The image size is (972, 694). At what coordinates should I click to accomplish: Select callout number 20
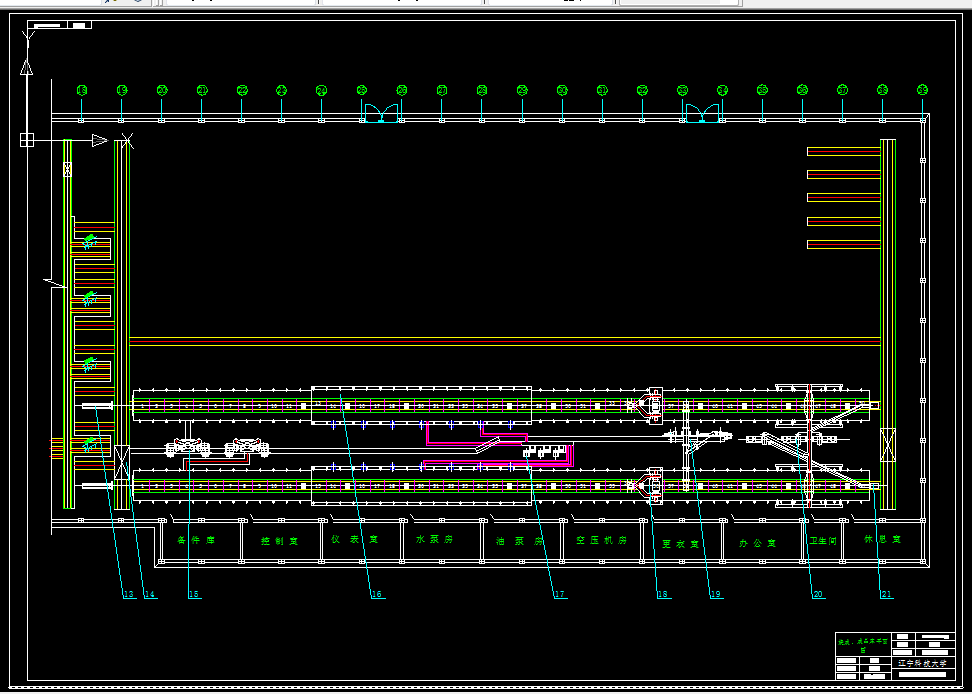(818, 594)
